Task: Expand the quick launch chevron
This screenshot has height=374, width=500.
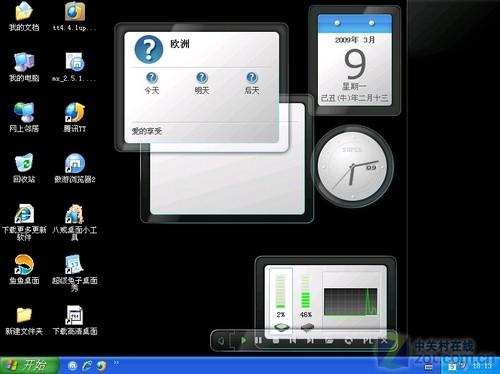Action: pos(116,363)
